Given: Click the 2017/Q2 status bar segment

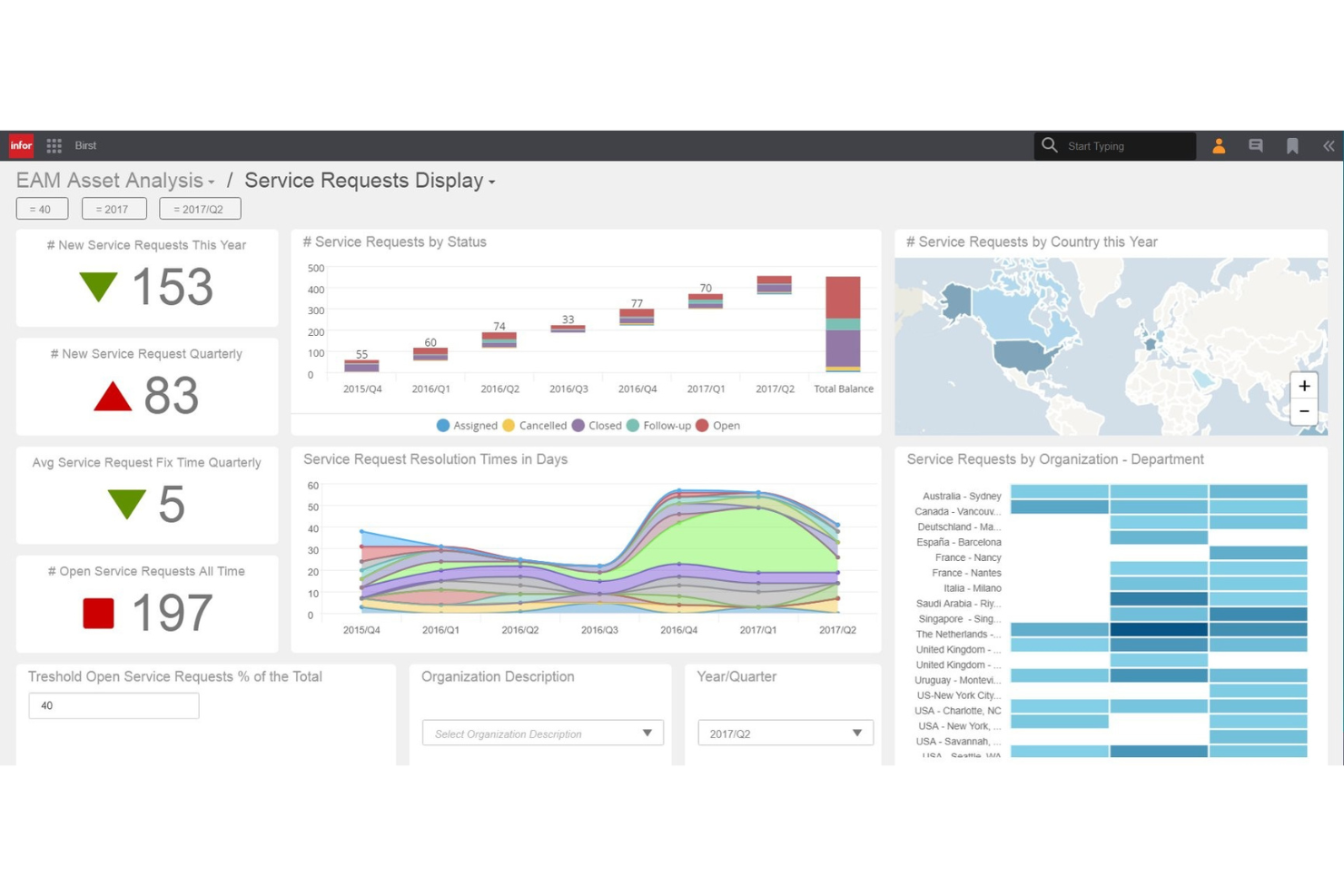Looking at the screenshot, I should 774,285.
